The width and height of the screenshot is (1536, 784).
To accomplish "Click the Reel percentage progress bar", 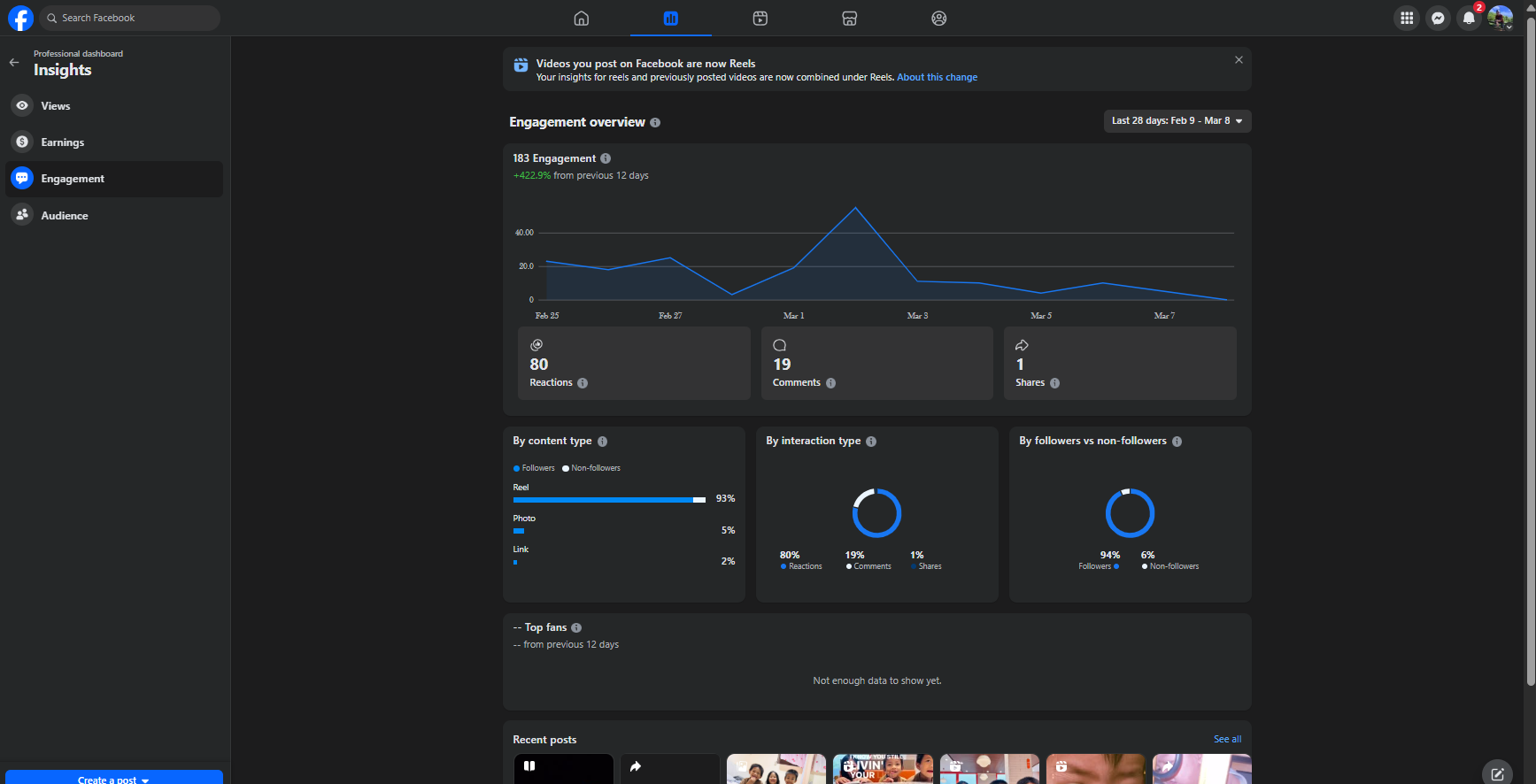I will [609, 500].
